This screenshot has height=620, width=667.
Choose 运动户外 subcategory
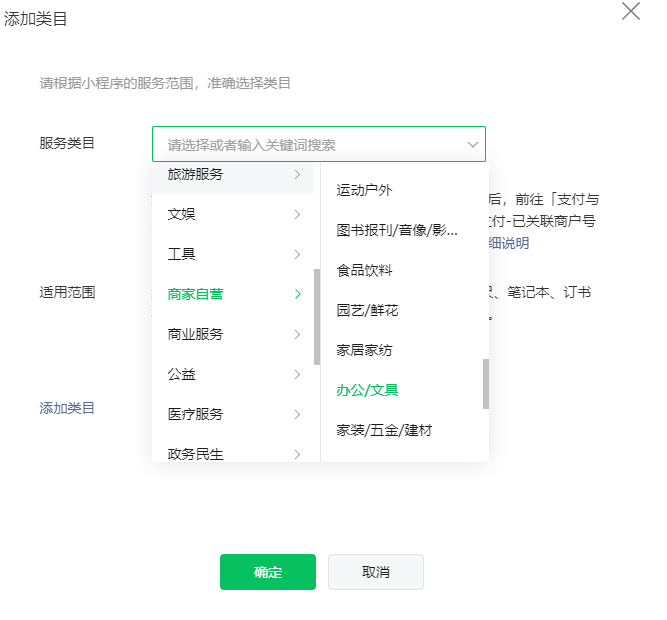click(x=365, y=190)
